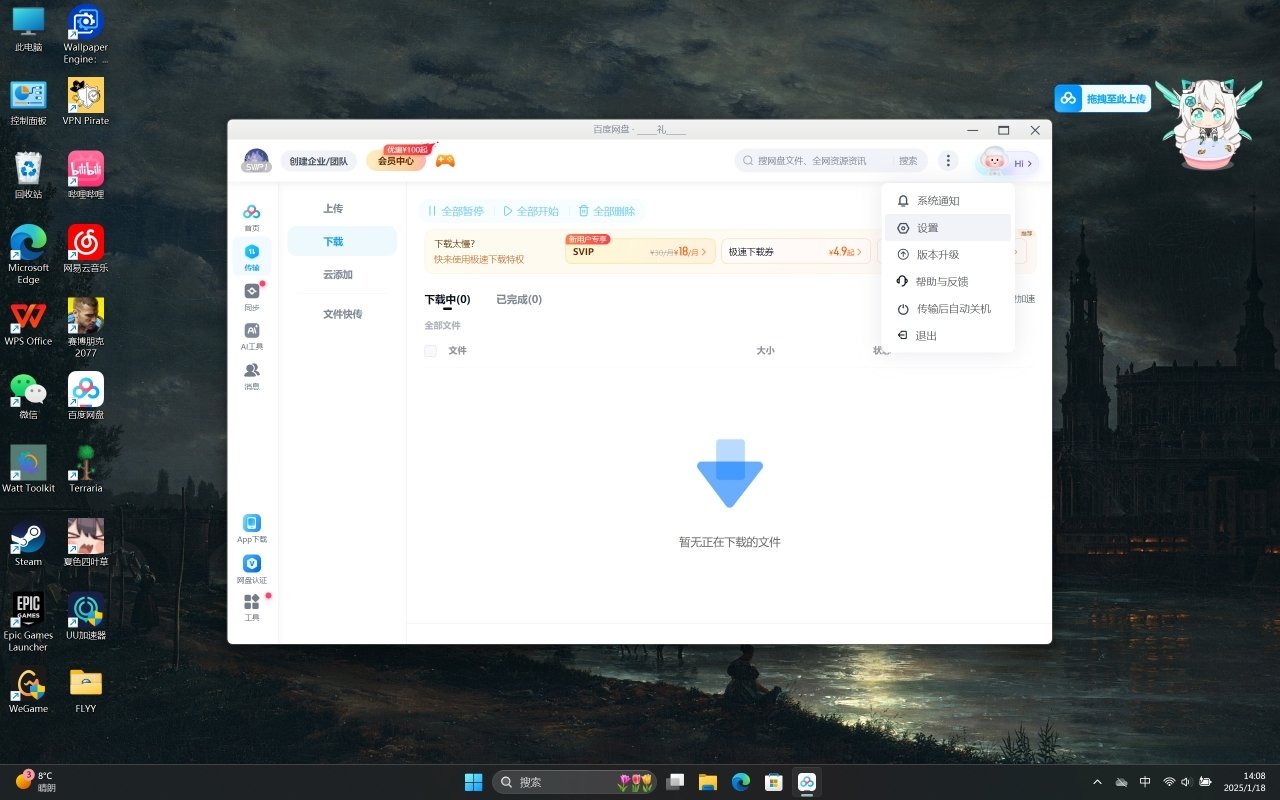Screen dimensions: 1280x800
Task: Click the magnifier icon in the Baidu Netdisk search box
Action: tap(748, 161)
